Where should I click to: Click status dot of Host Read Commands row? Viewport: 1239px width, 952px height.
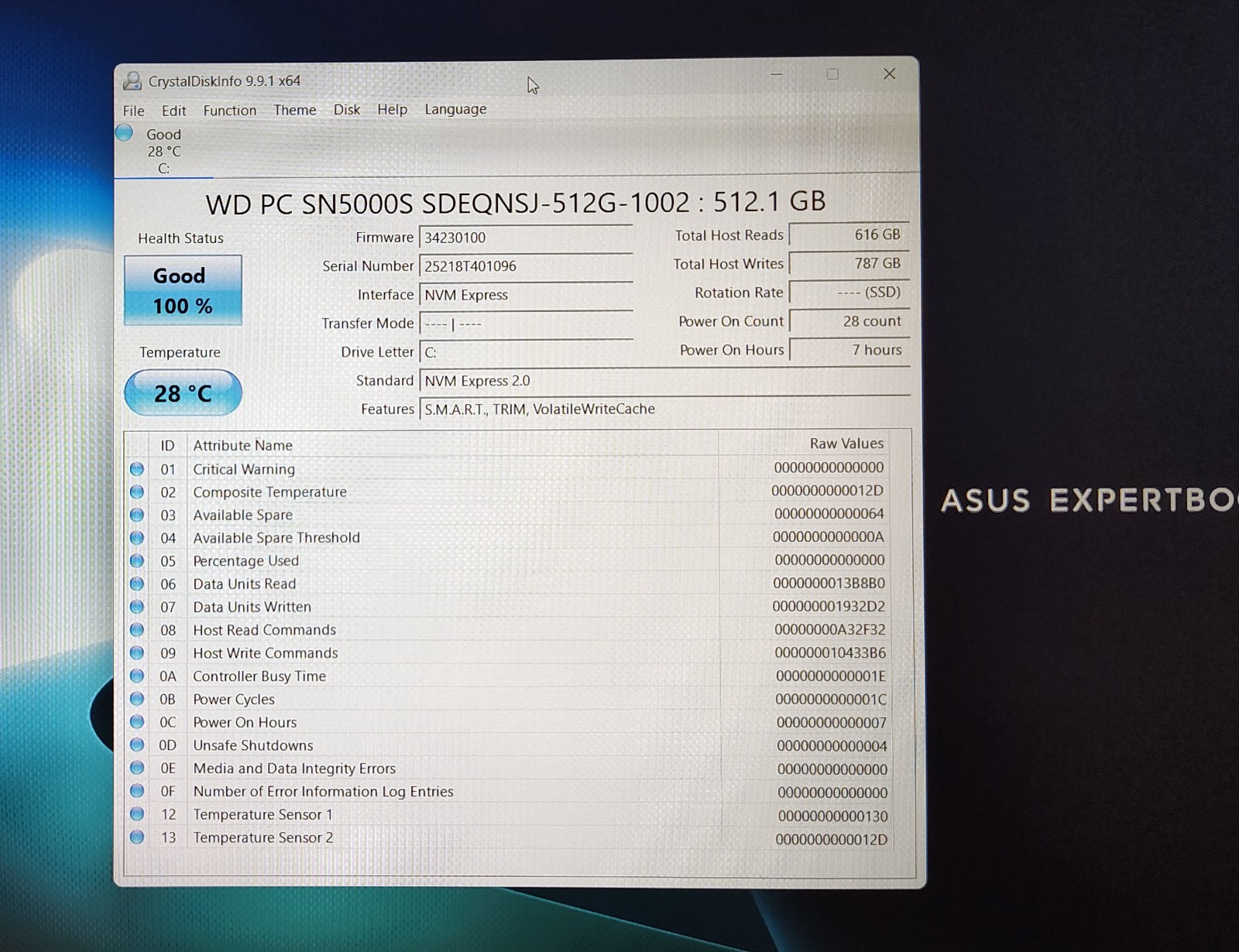click(x=137, y=629)
